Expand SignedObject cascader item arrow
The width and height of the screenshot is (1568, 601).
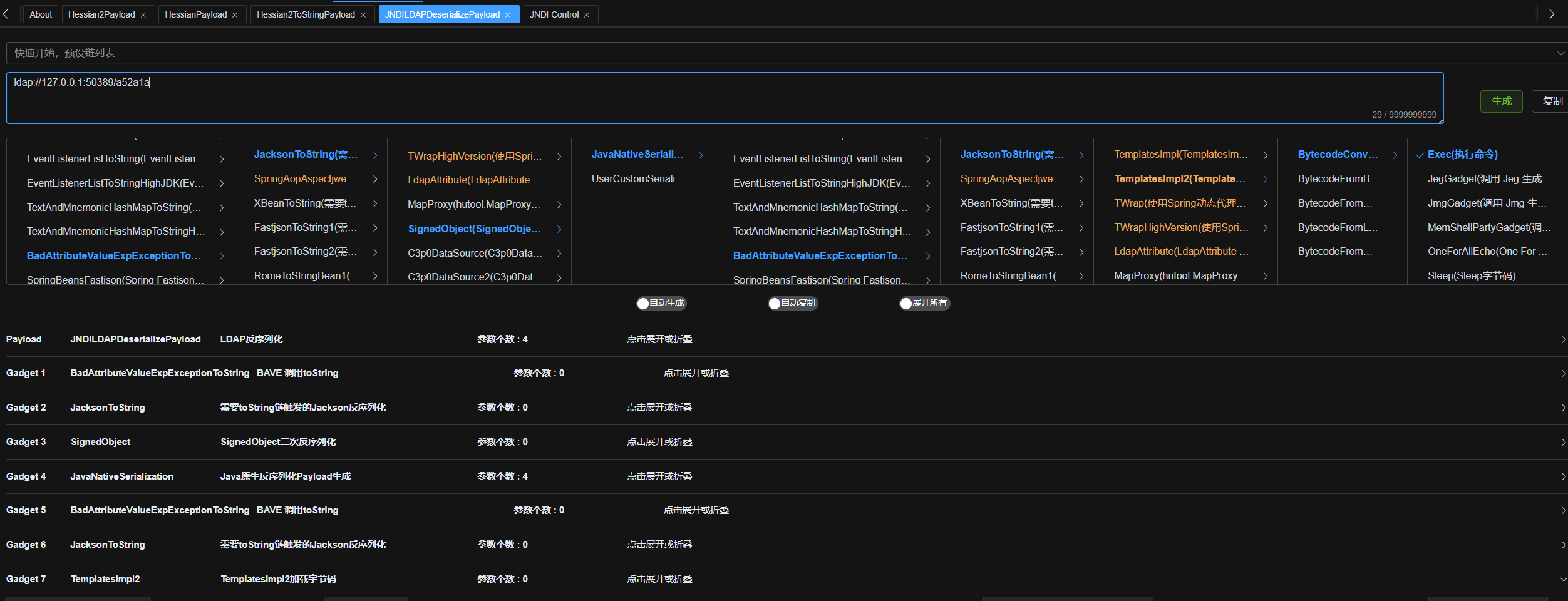click(x=559, y=229)
